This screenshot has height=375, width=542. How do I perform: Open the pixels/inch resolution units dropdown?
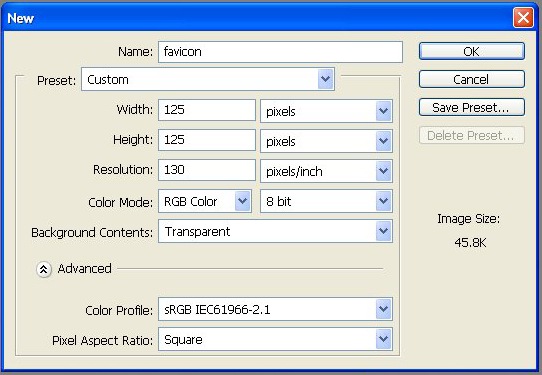(x=326, y=171)
